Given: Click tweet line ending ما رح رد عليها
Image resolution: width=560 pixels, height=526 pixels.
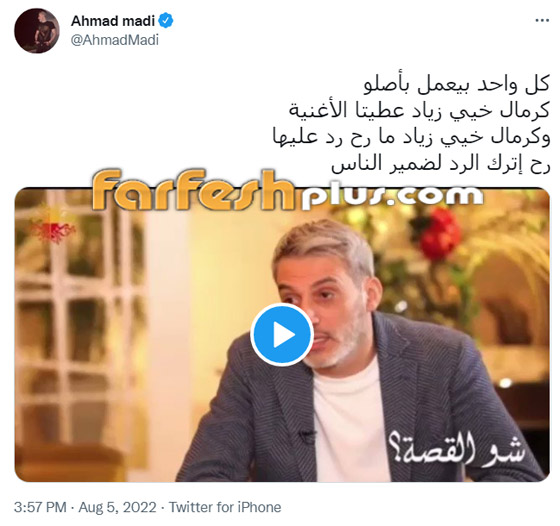Looking at the screenshot, I should point(411,137).
